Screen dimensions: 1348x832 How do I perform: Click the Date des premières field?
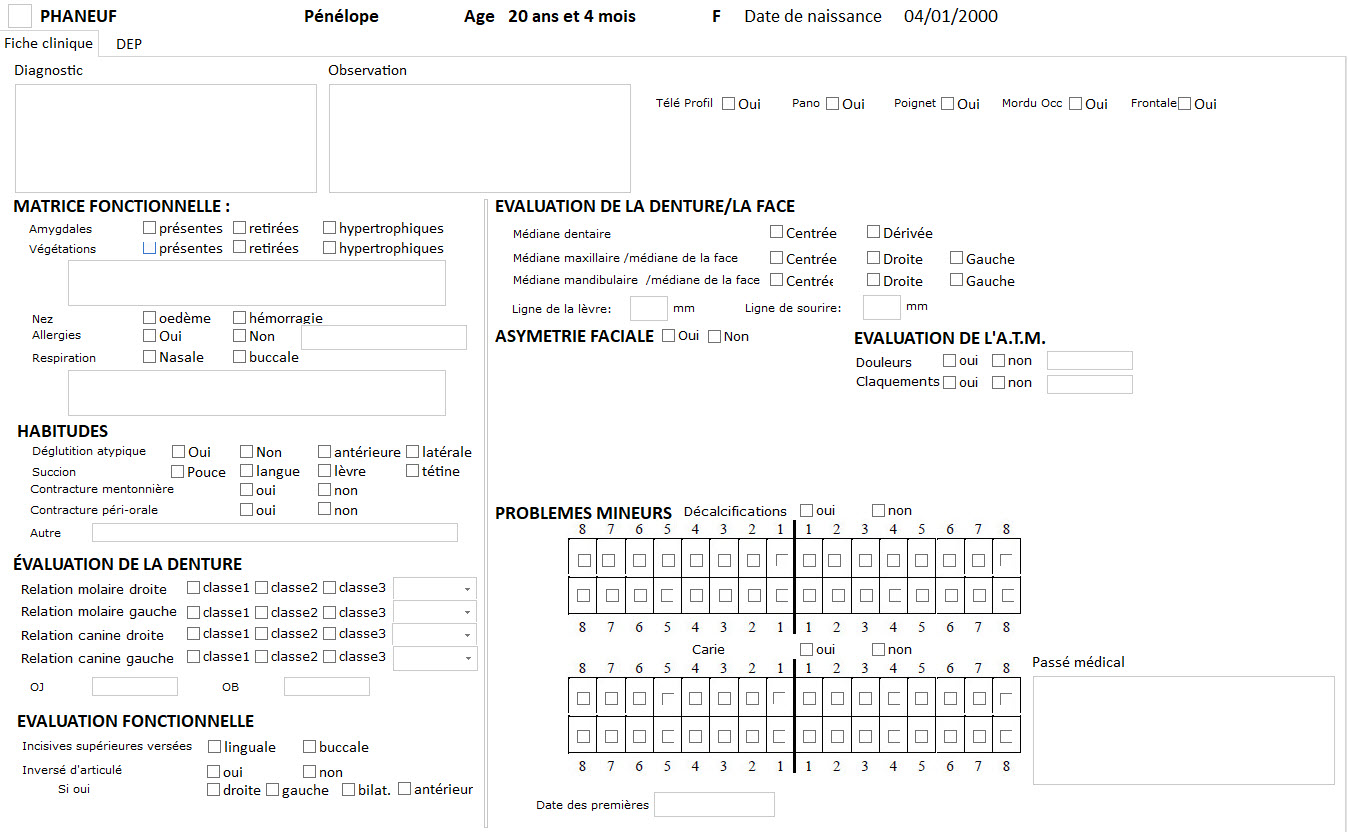point(714,804)
